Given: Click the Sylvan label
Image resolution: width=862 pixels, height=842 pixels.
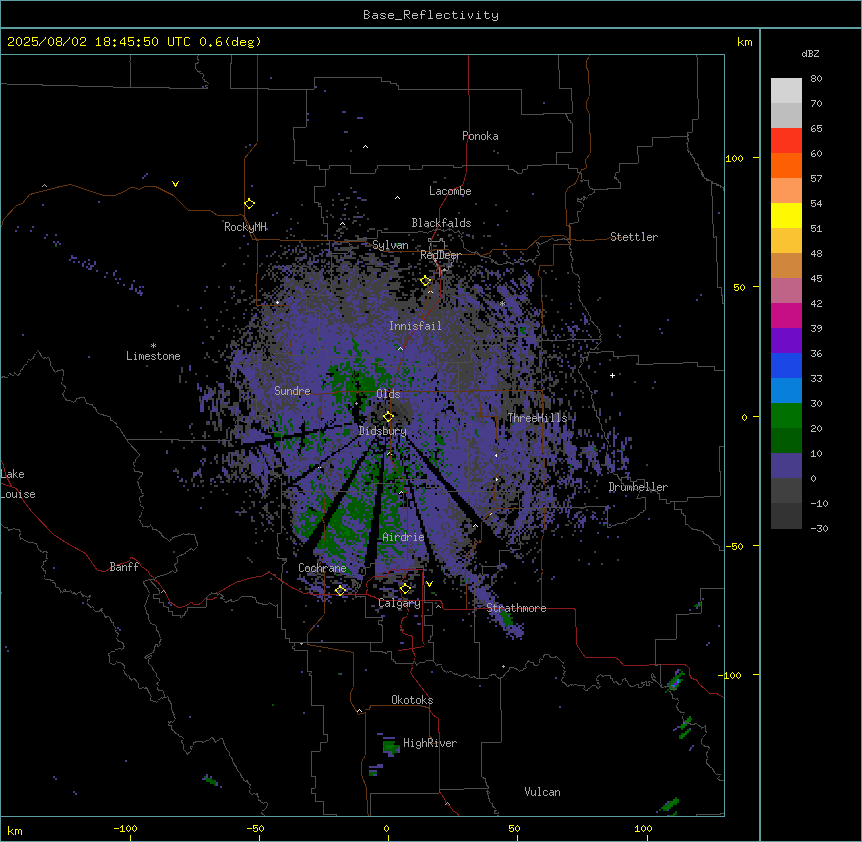Looking at the screenshot, I should click(x=390, y=245).
